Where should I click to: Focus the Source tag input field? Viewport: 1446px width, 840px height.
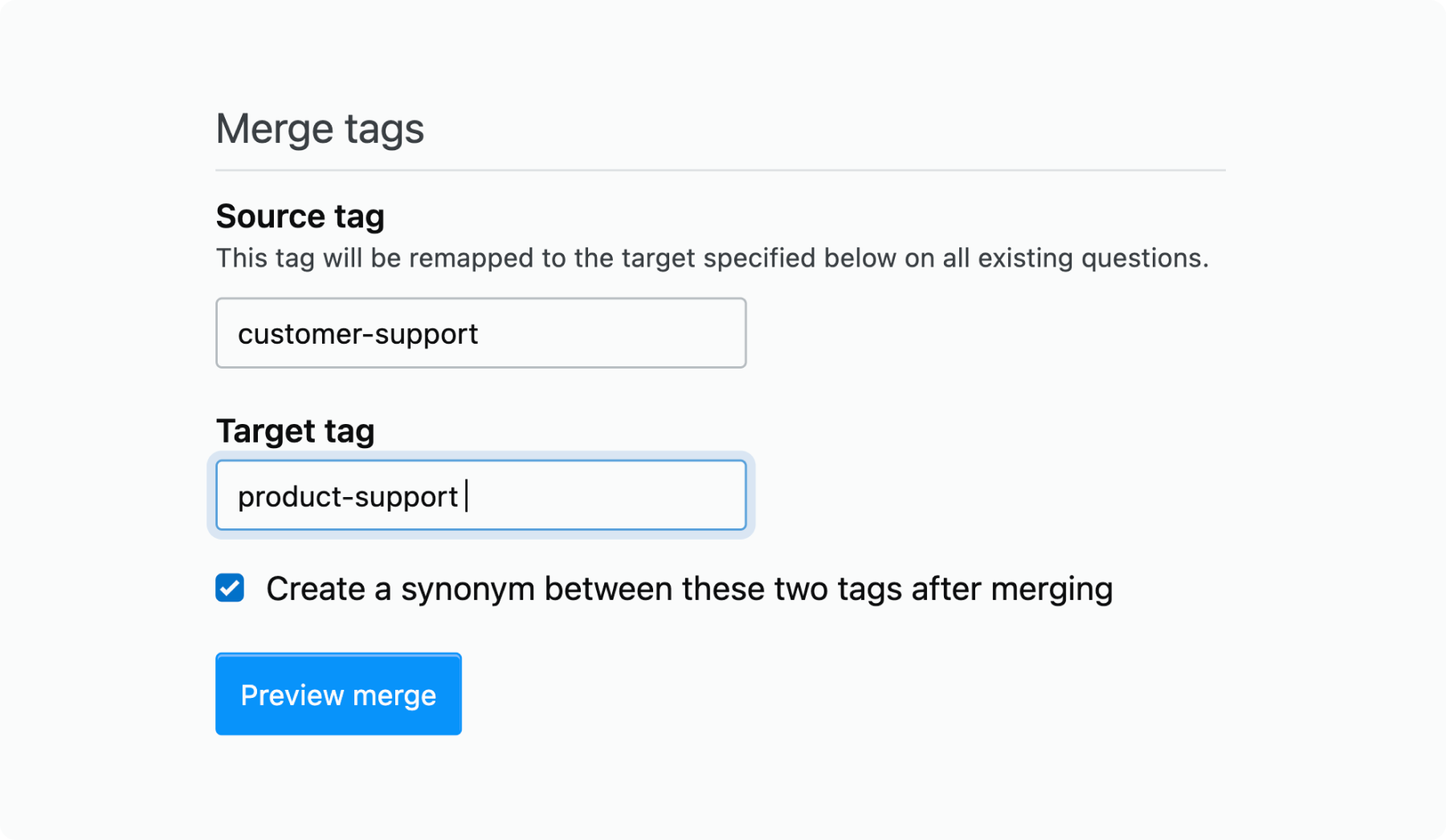[x=481, y=333]
